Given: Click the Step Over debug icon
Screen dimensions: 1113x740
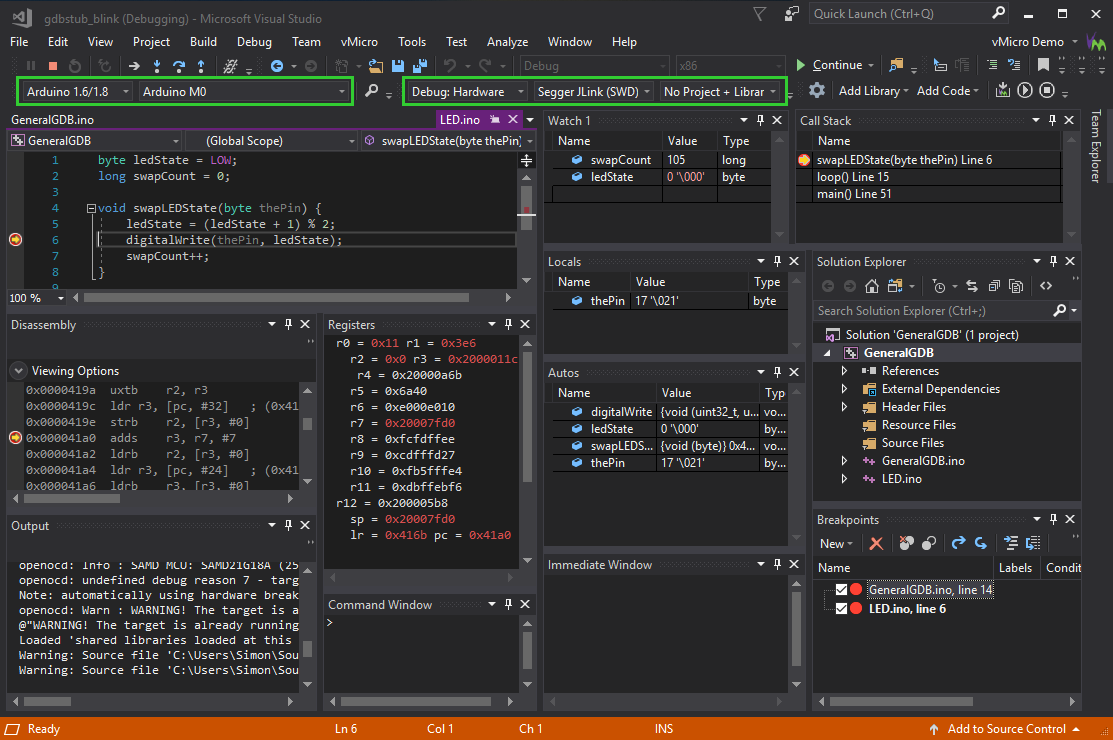Looking at the screenshot, I should [x=179, y=66].
